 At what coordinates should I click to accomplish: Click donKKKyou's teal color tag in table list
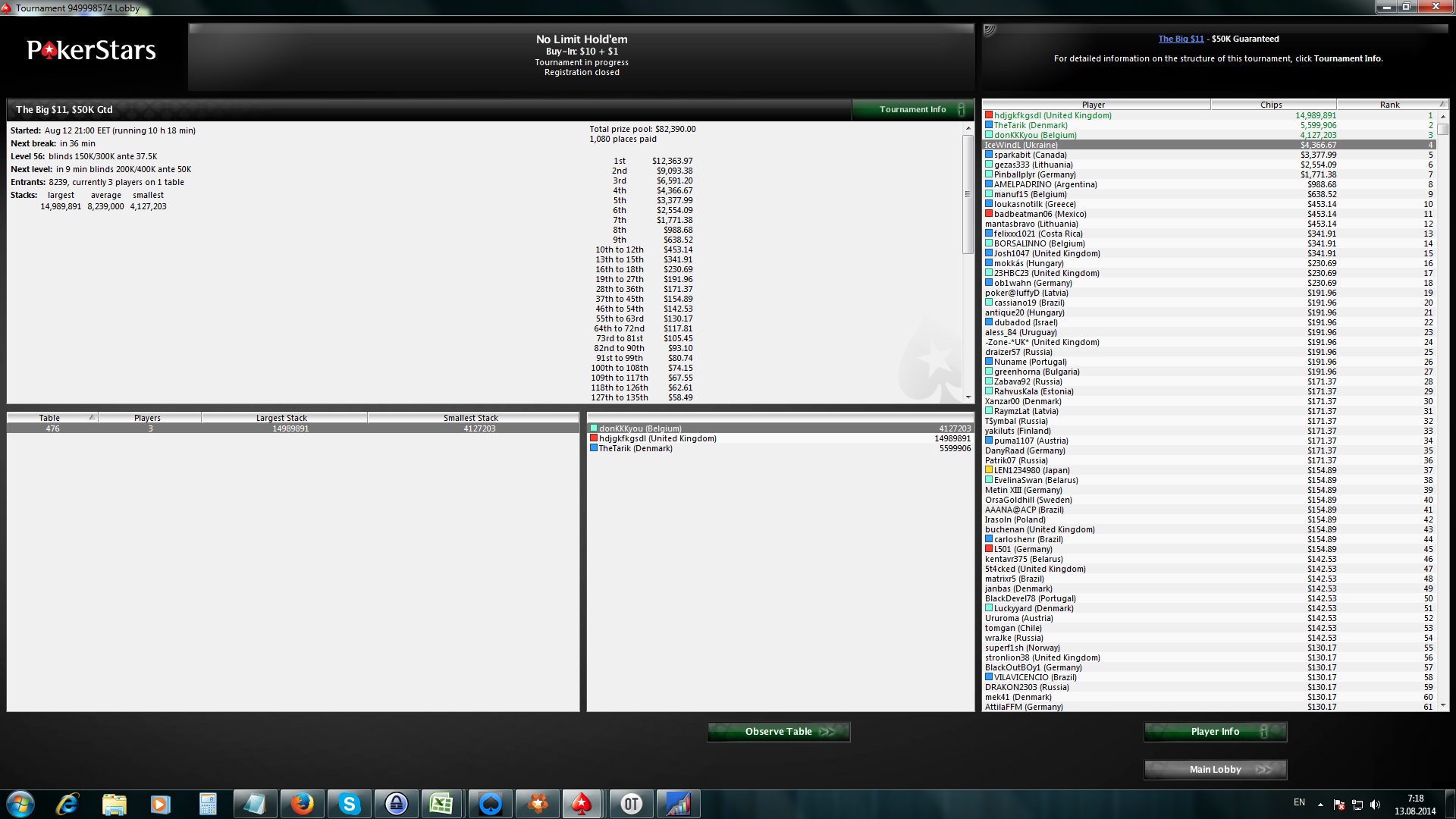(x=594, y=428)
